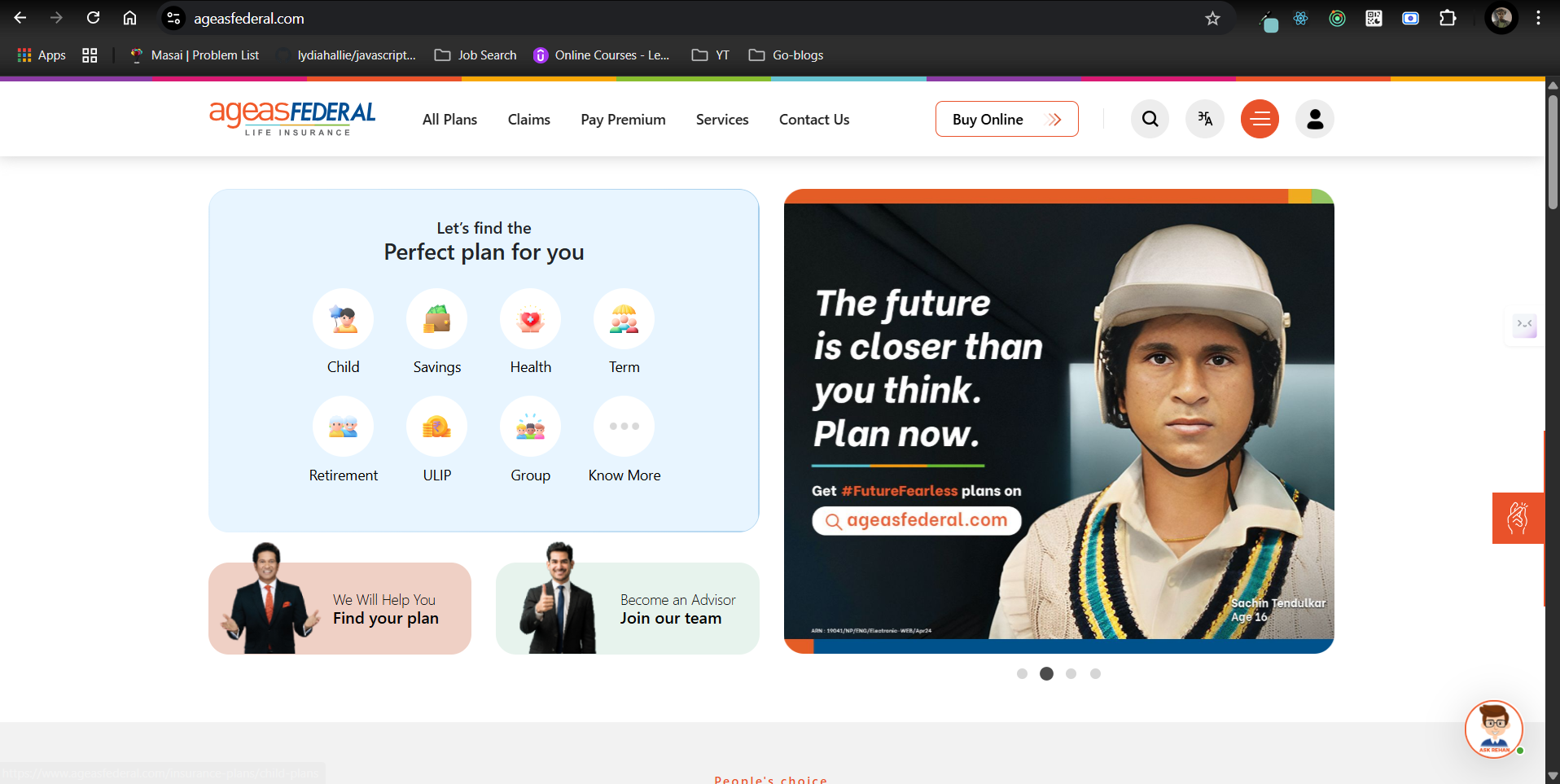Expand the Know More plans option
This screenshot has height=784, width=1560.
click(x=624, y=427)
